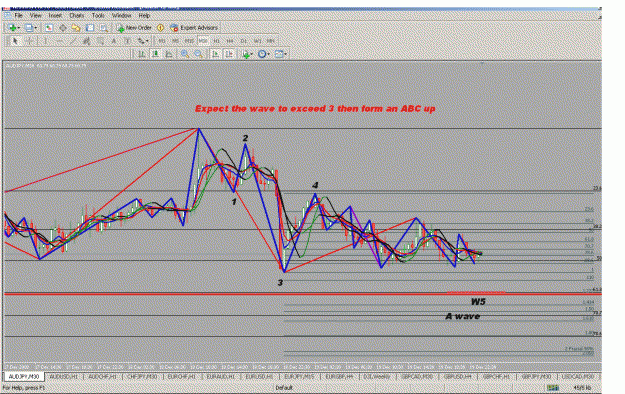Switch chart to H1 timeframe

coord(216,41)
